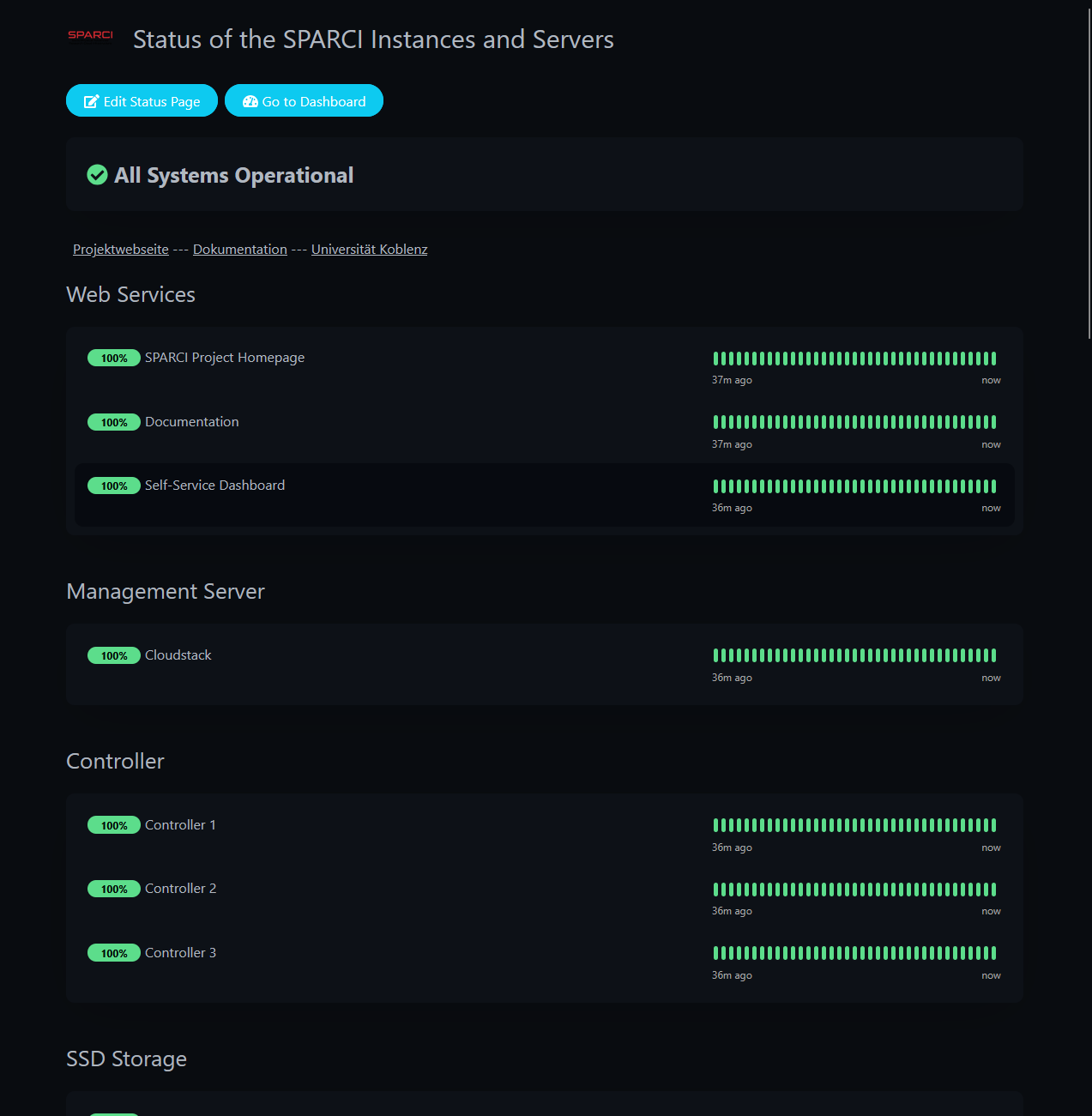
Task: Click Controller 1 100% uptime badge
Action: [113, 826]
